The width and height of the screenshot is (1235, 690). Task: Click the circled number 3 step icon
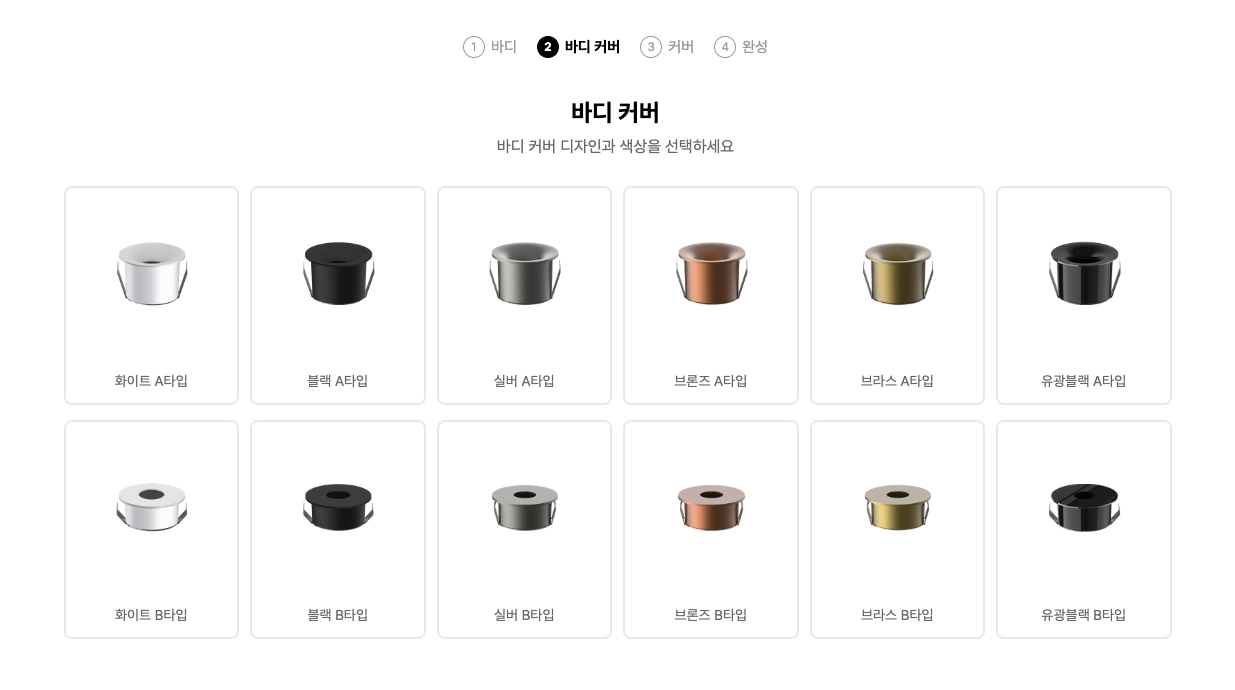[x=651, y=47]
